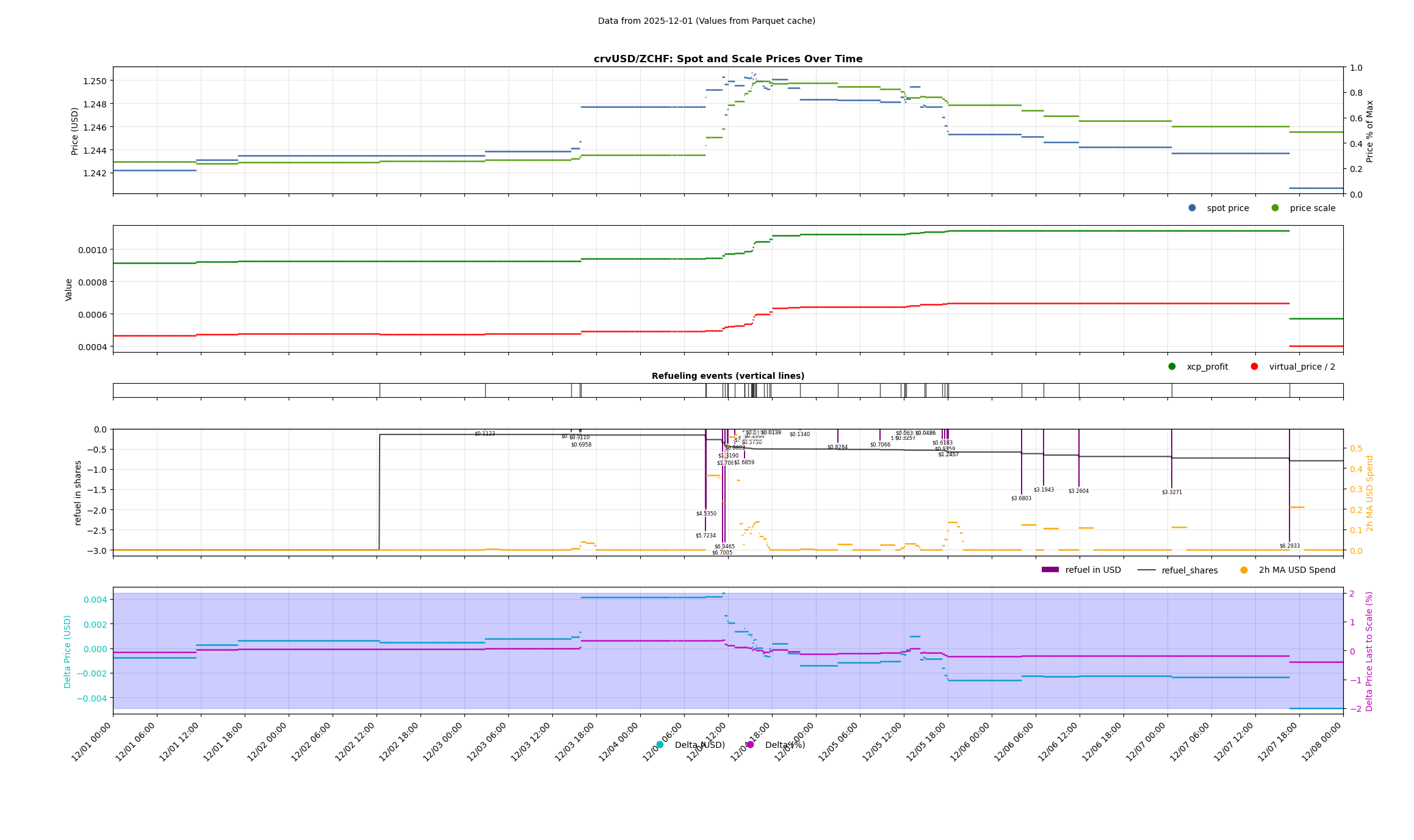Viewport: 1414px width, 840px height.
Task: Click the chart title crvUSD/ZCHF Spot and Scale Prices
Action: [x=727, y=59]
